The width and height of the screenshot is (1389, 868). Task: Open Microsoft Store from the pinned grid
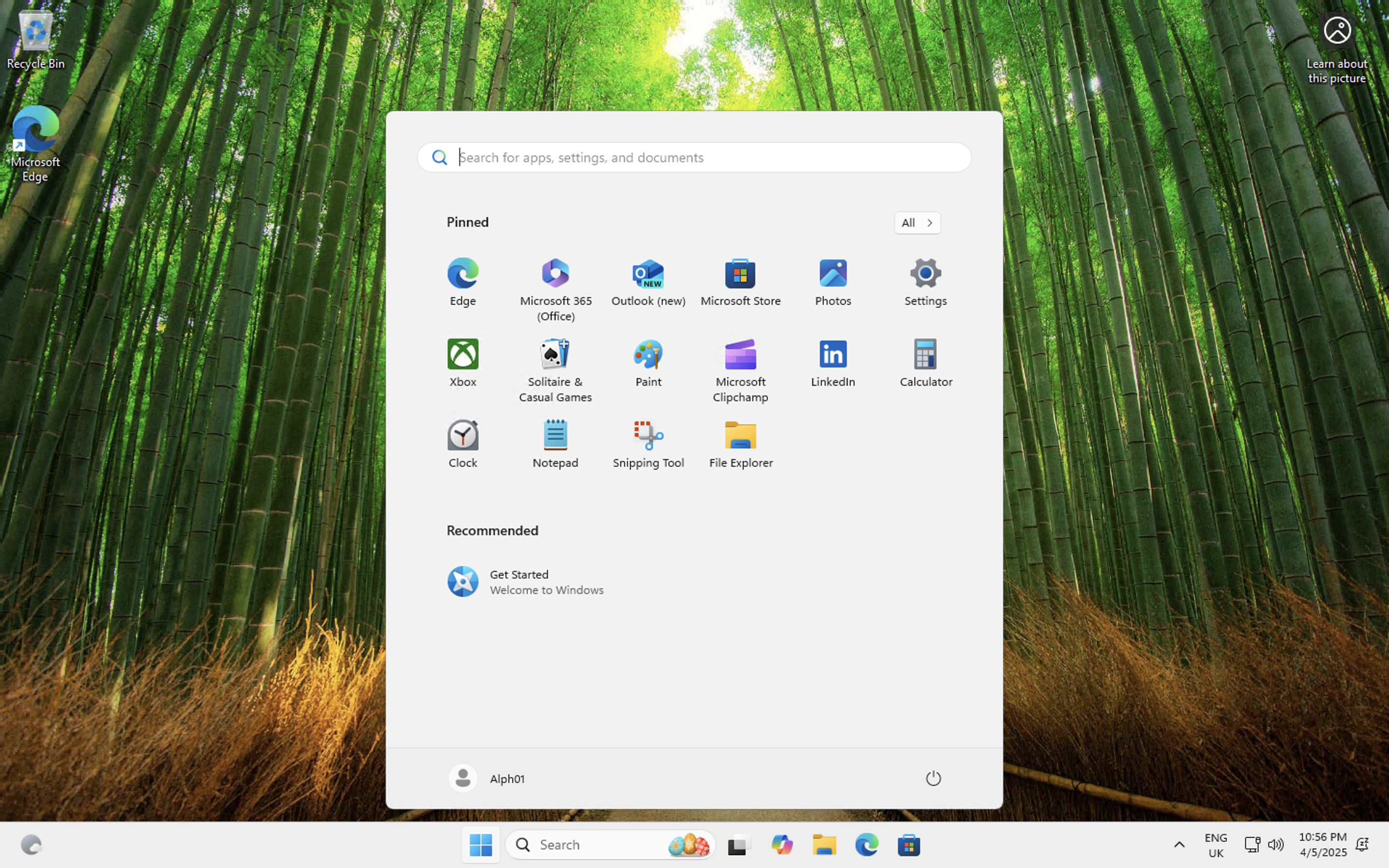pos(740,283)
